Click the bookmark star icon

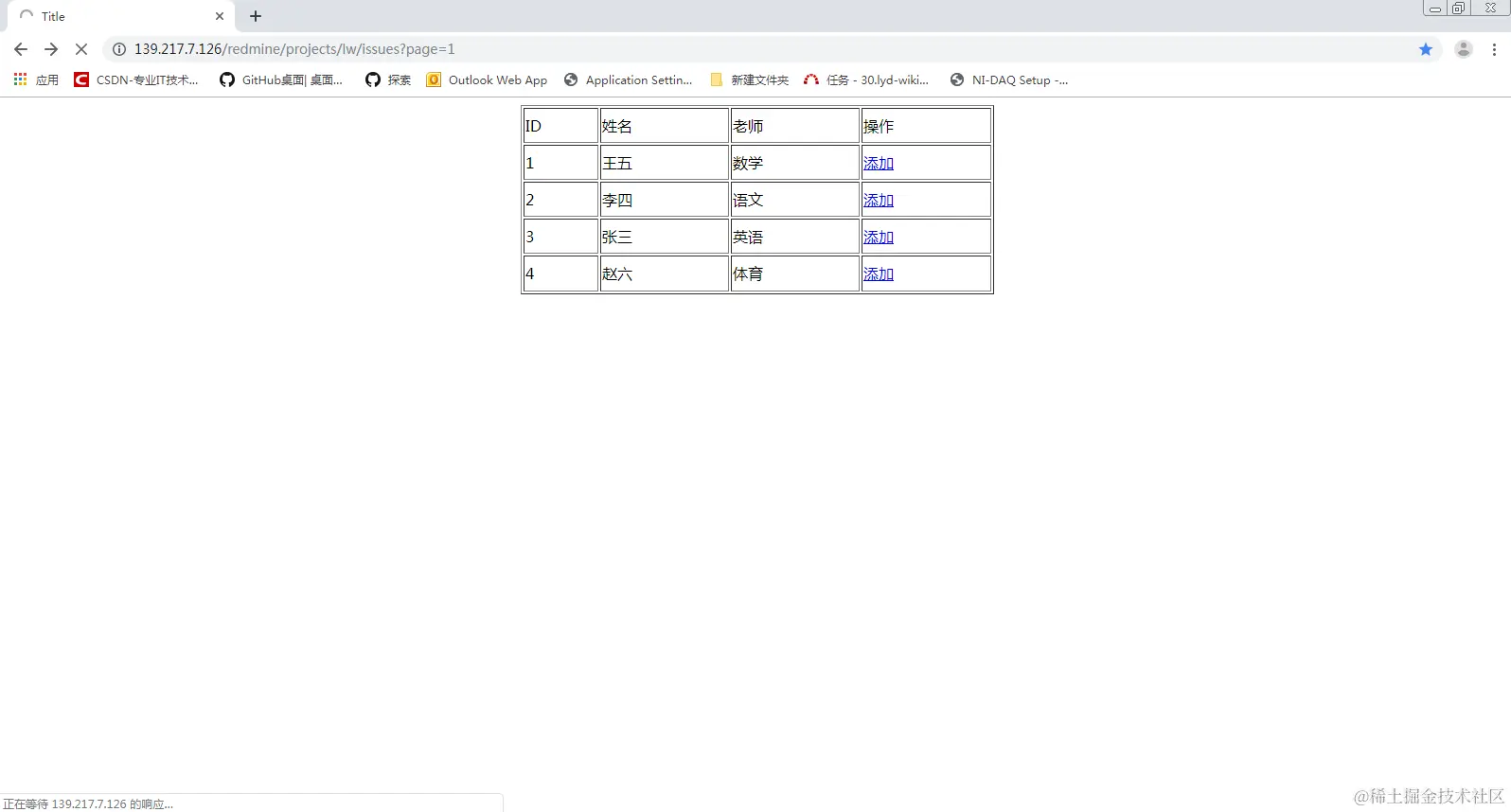point(1426,49)
